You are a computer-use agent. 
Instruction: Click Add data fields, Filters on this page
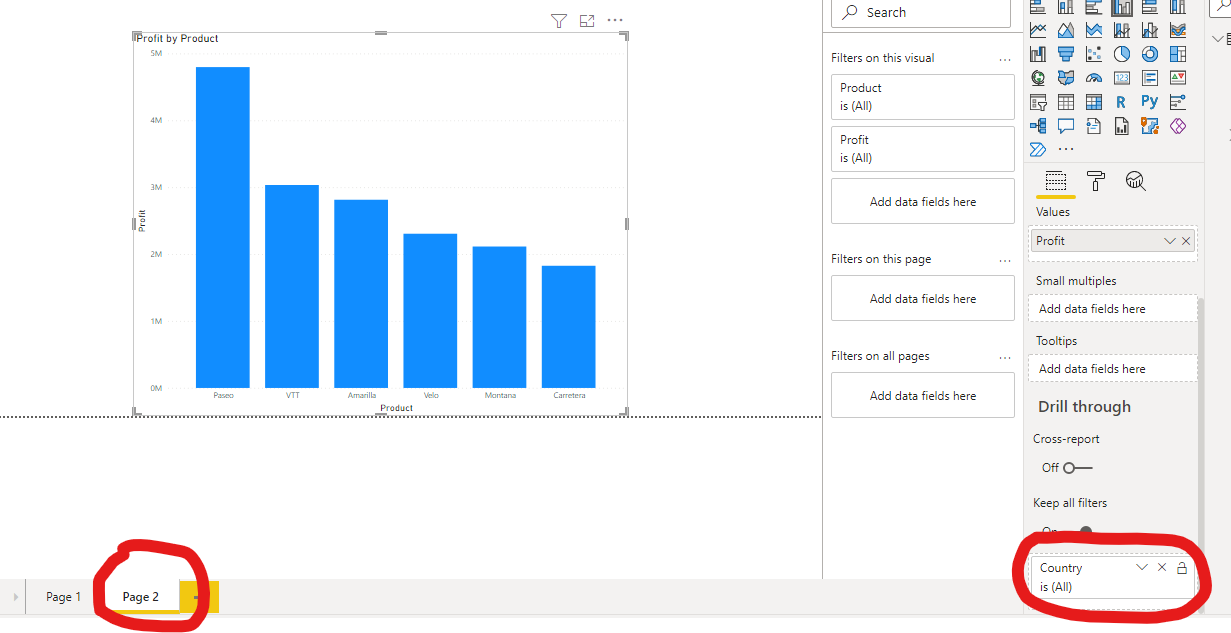[x=923, y=299]
